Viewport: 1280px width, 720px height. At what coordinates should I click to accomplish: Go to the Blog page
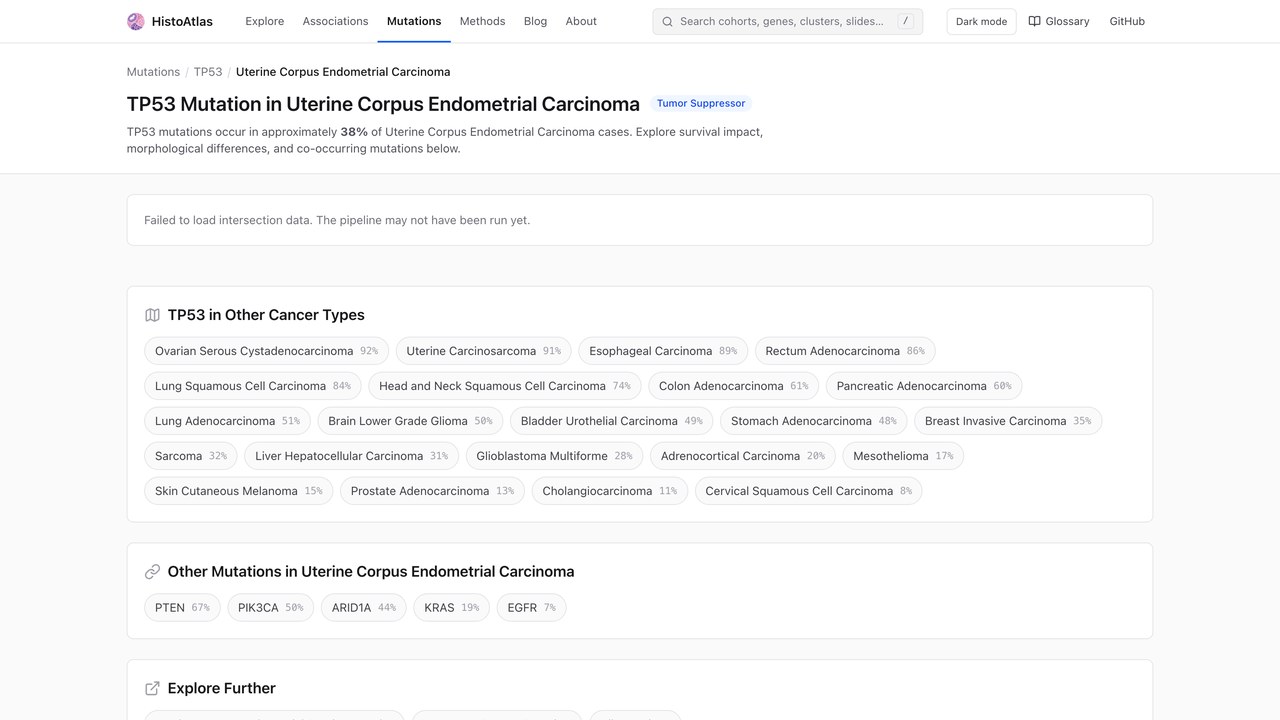click(535, 21)
